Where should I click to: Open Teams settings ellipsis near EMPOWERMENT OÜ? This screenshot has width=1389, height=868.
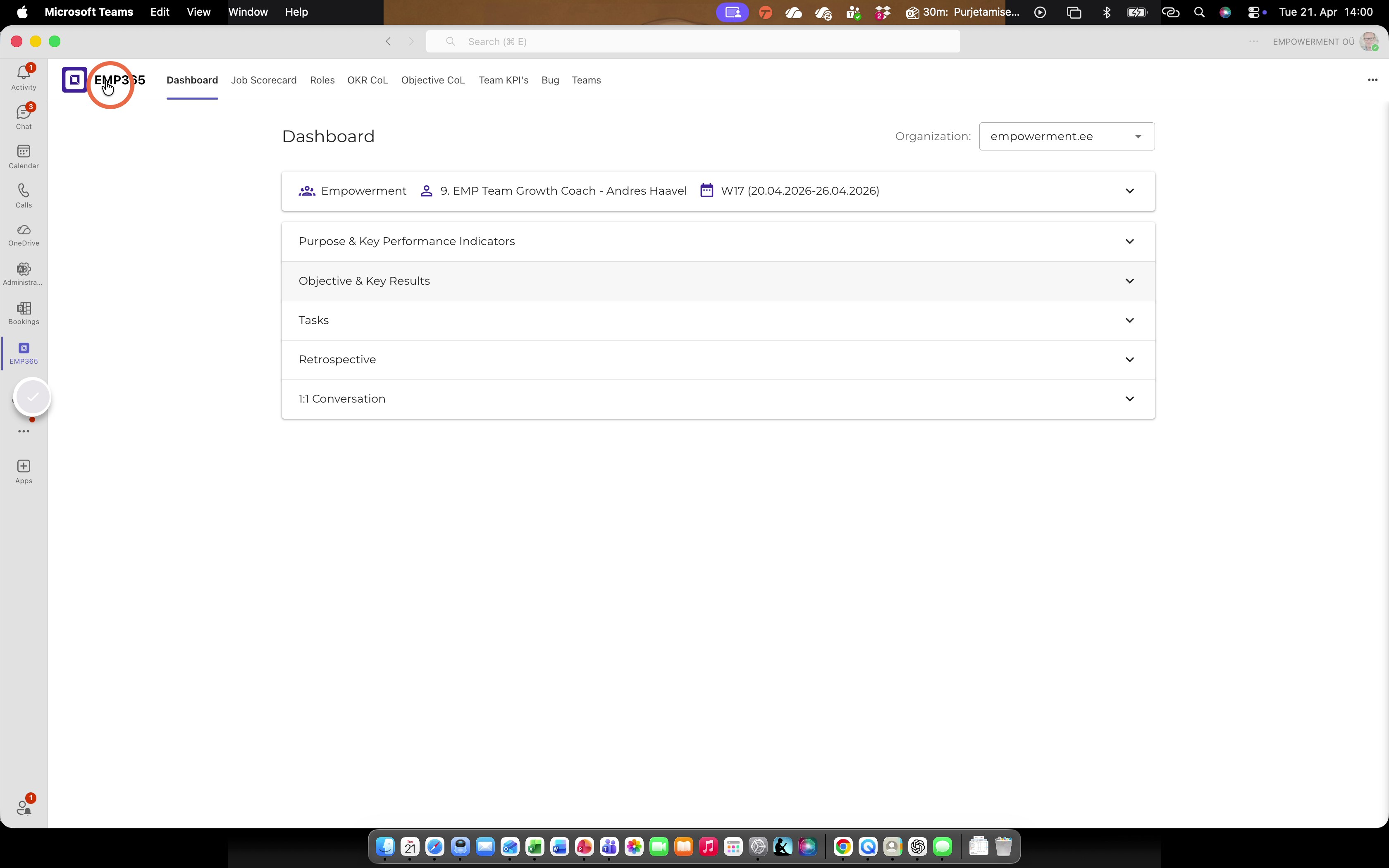coord(1253,41)
